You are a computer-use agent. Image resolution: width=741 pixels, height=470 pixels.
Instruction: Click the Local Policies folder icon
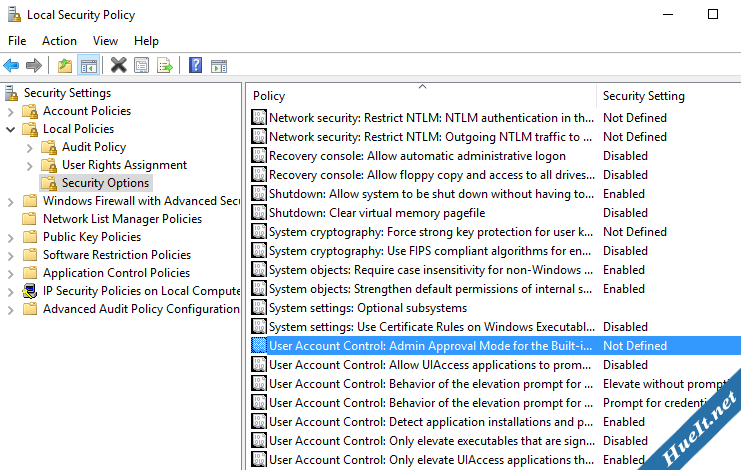point(30,129)
